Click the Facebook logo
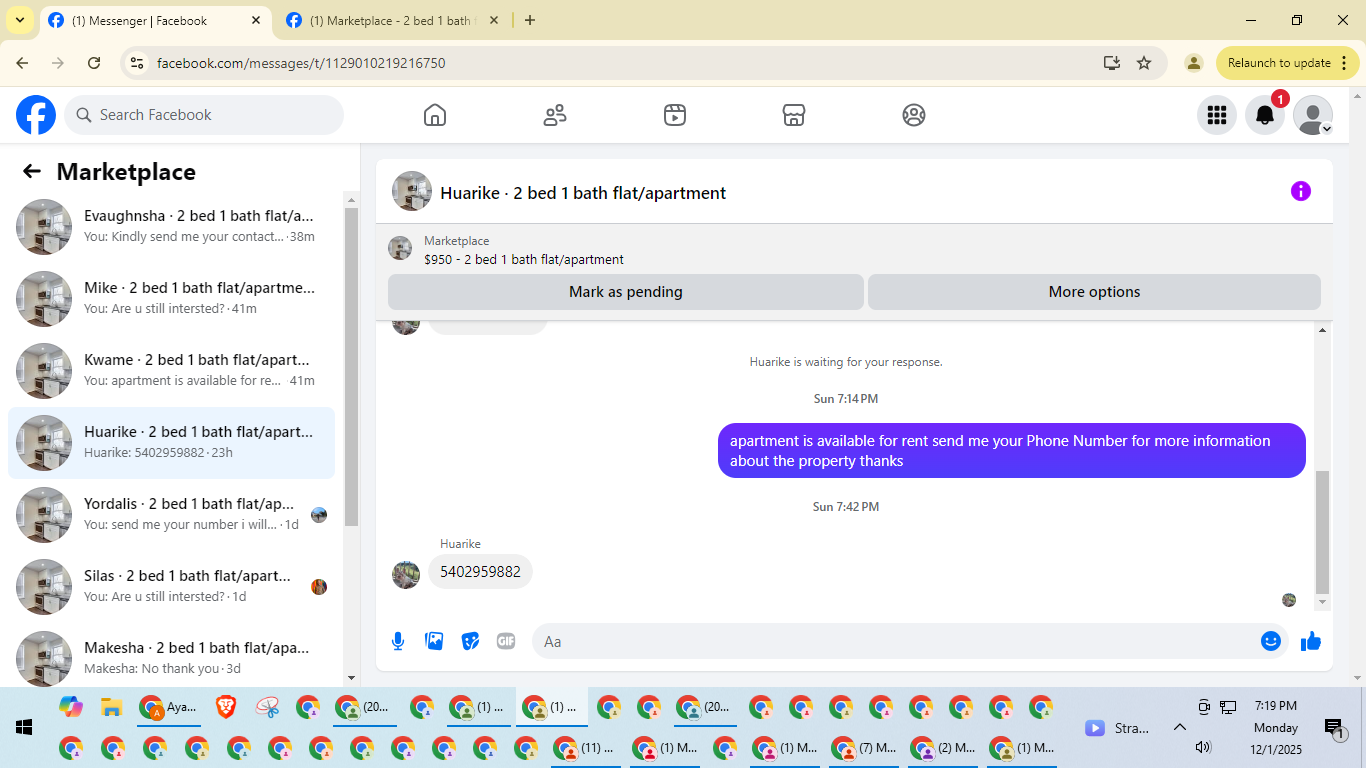The width and height of the screenshot is (1366, 768). tap(36, 115)
